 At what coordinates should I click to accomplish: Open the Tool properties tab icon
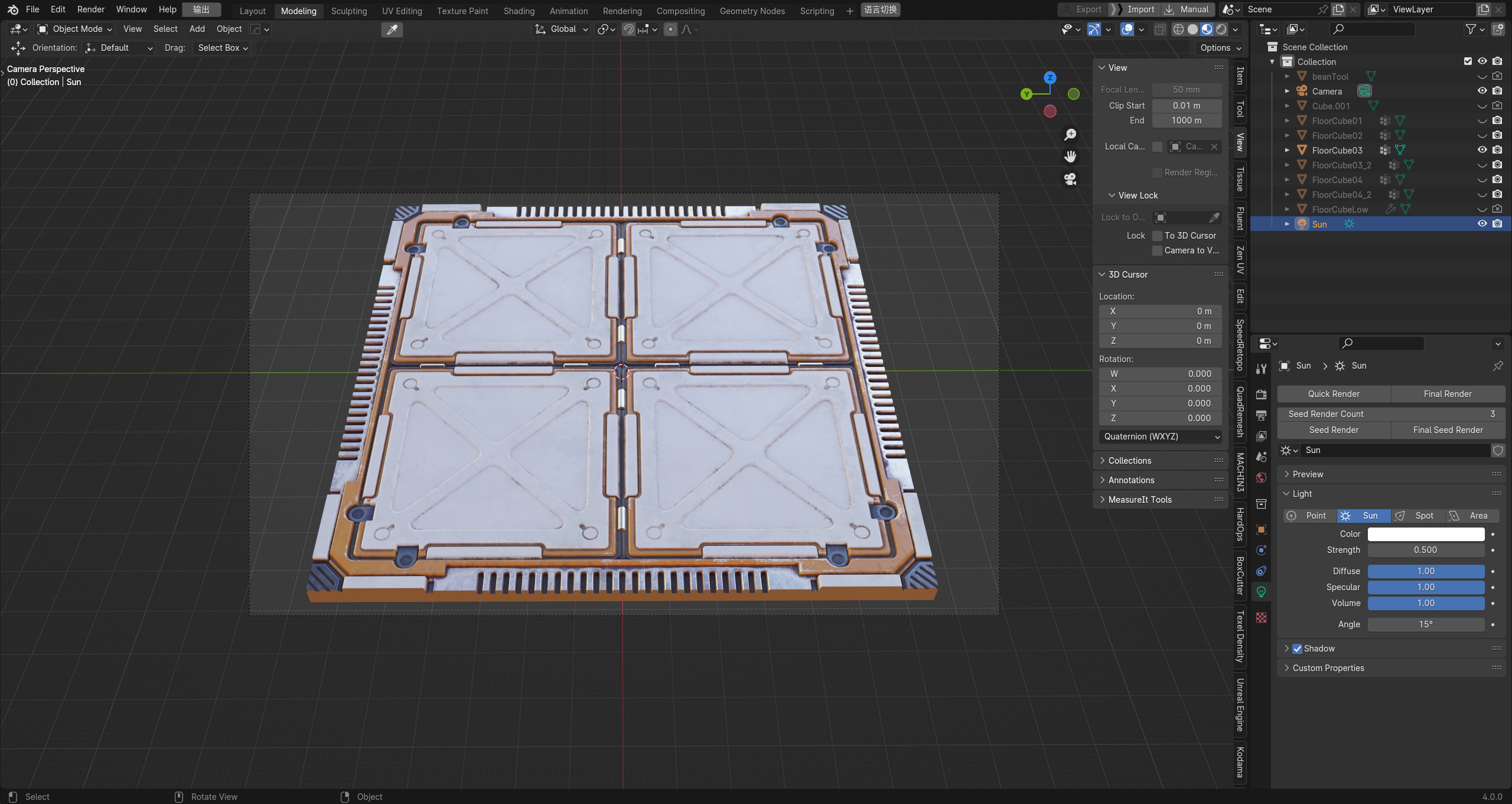[x=1261, y=369]
